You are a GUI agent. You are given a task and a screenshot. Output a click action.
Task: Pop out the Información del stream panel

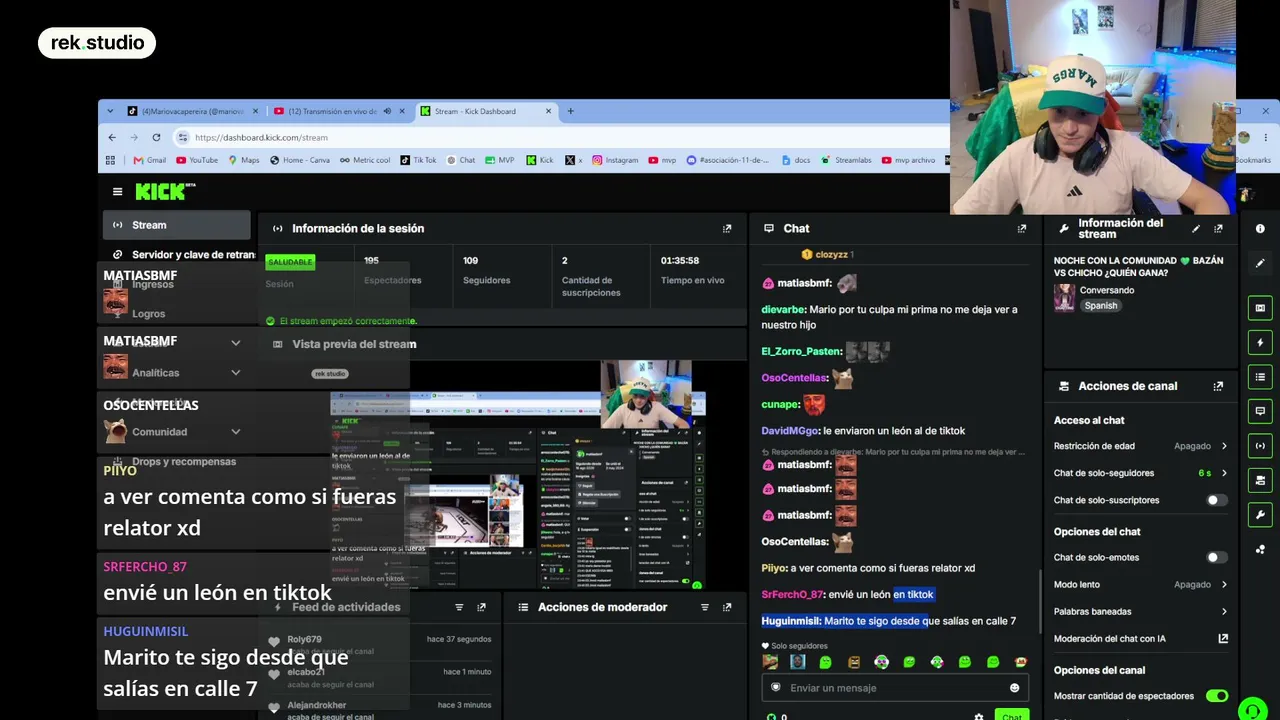pyautogui.click(x=1218, y=229)
